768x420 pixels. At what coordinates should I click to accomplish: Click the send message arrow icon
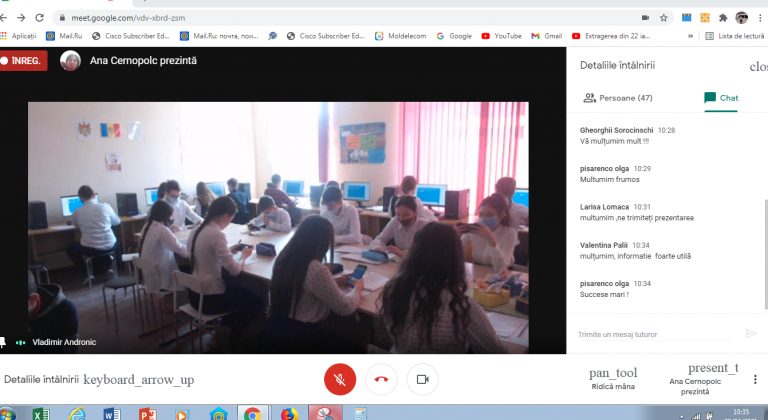point(751,334)
